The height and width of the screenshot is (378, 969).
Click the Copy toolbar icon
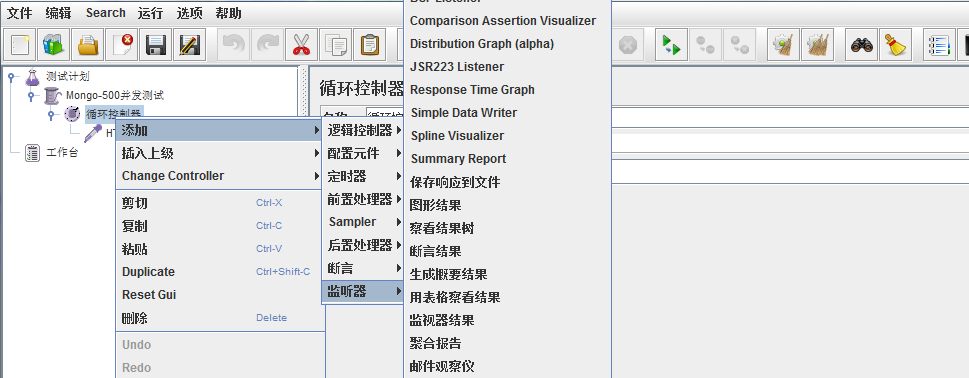336,44
